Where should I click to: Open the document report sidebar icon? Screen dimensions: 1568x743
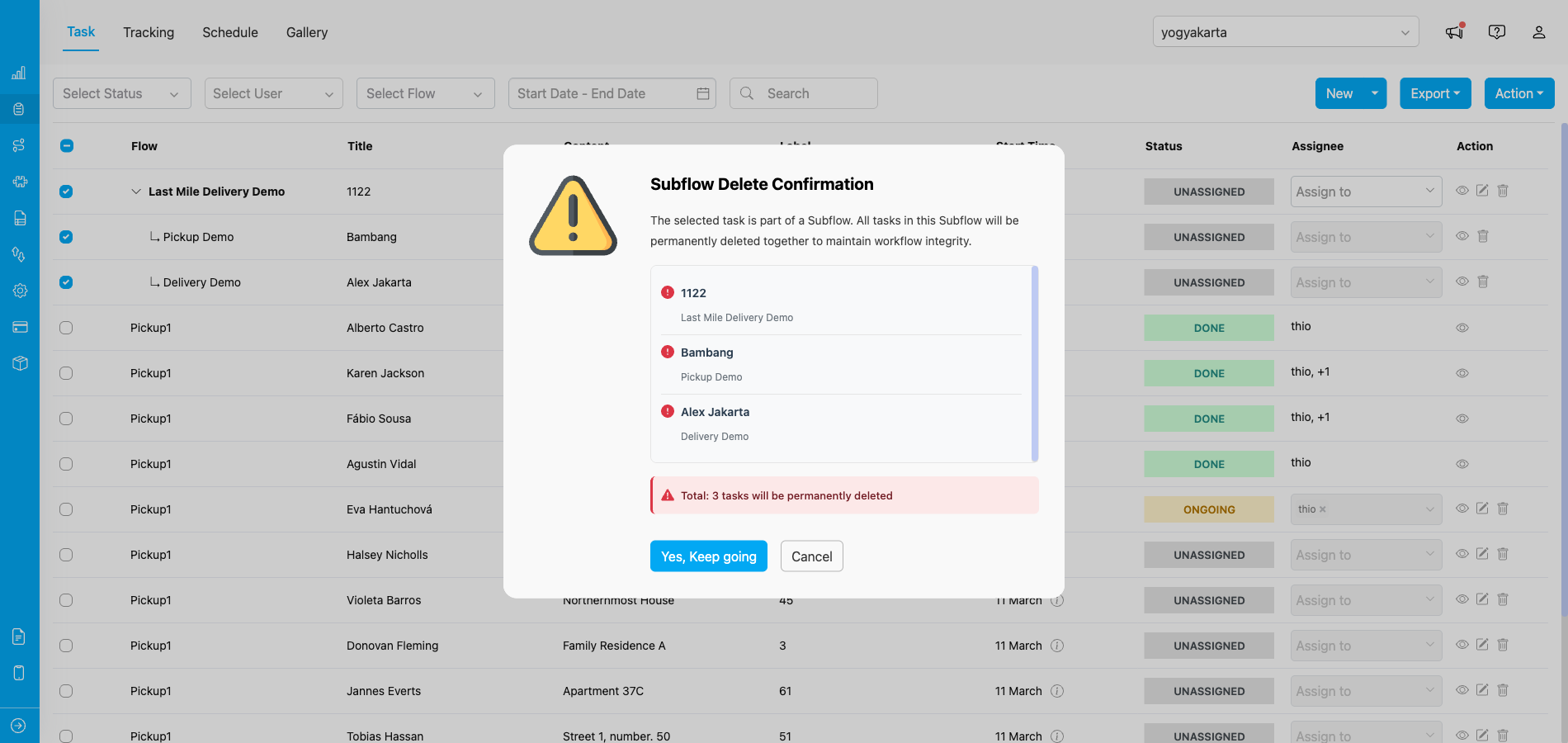pyautogui.click(x=19, y=637)
